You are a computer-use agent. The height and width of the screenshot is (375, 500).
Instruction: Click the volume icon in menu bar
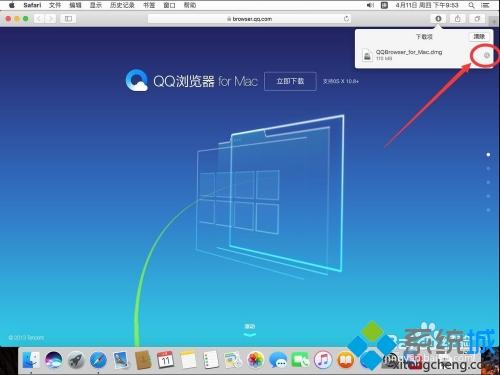tap(370, 5)
